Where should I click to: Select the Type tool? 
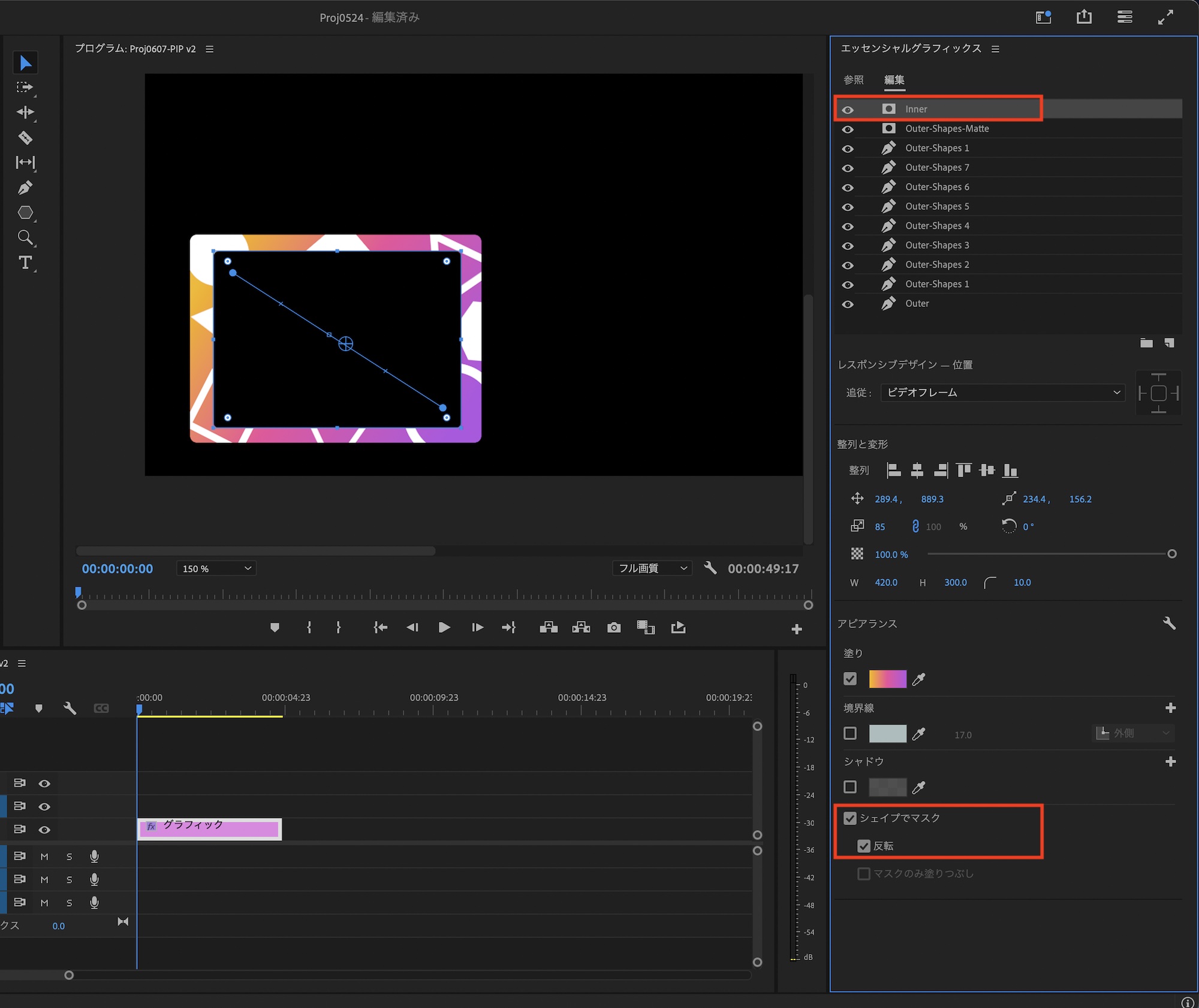pos(25,262)
